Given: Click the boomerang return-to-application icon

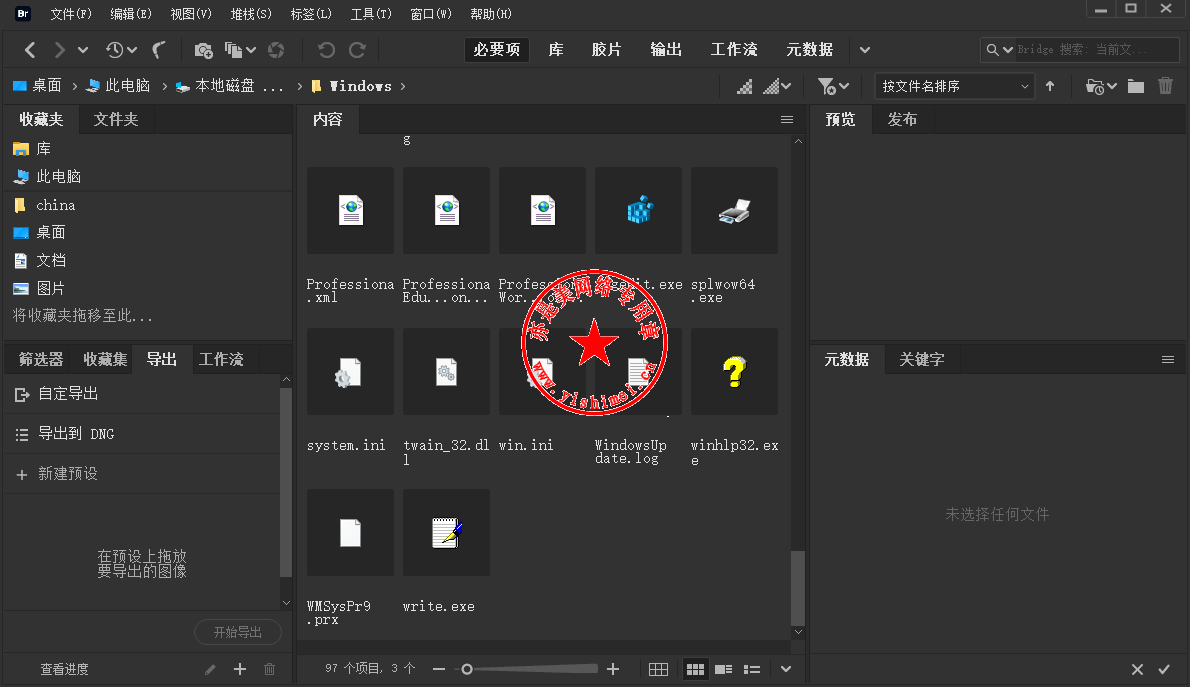Looking at the screenshot, I should (159, 50).
